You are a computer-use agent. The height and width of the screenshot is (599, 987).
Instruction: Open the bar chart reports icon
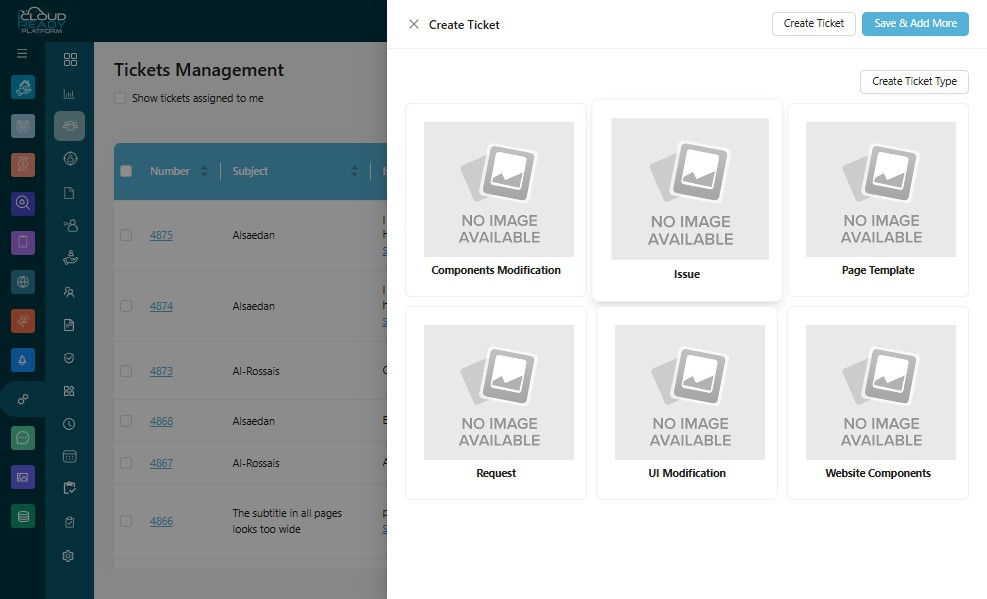(x=69, y=94)
